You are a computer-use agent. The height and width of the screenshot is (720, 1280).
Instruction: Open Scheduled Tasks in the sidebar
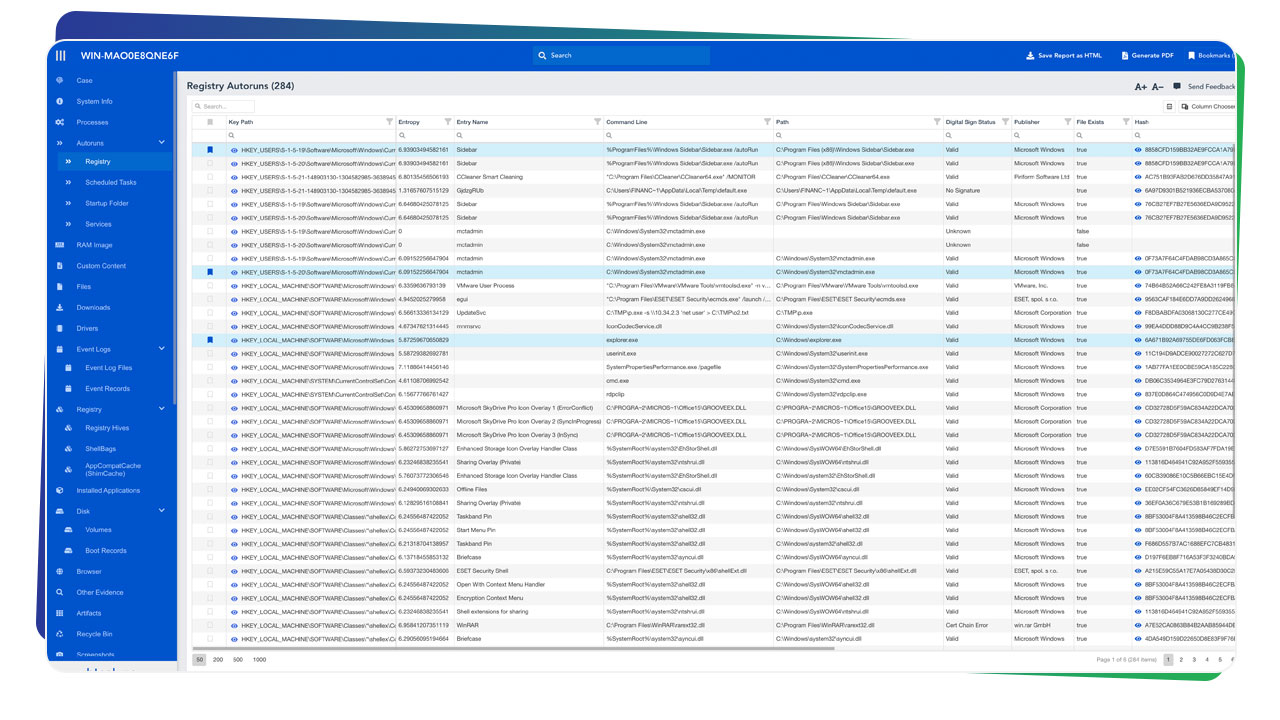tap(110, 183)
